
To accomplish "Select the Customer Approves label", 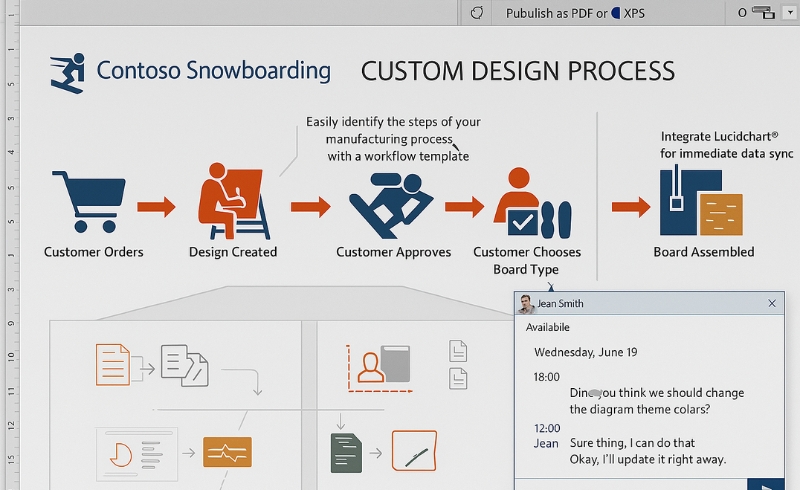I will coord(393,252).
